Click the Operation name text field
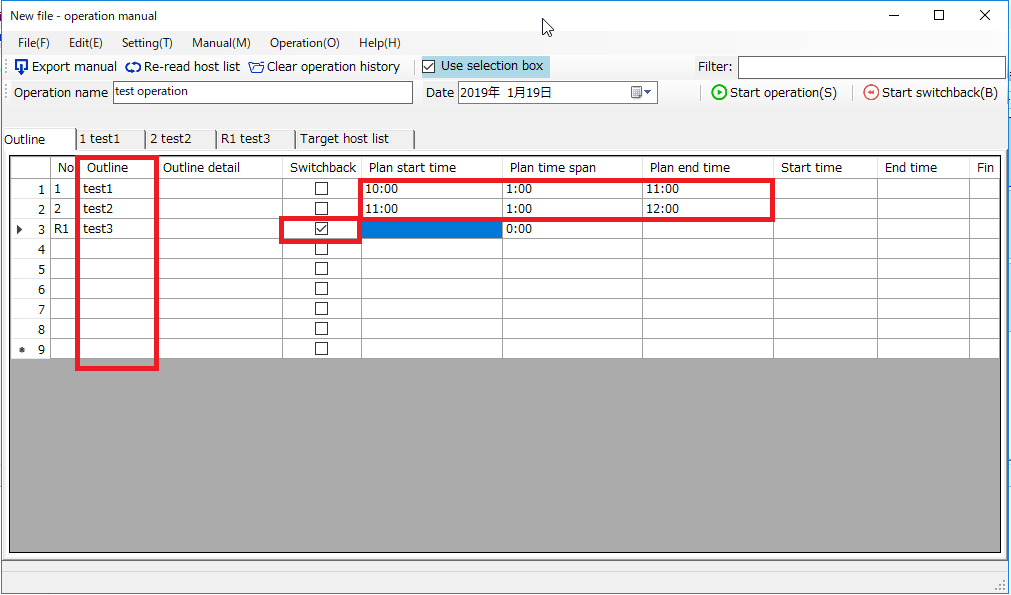This screenshot has height=595, width=1011. click(262, 92)
